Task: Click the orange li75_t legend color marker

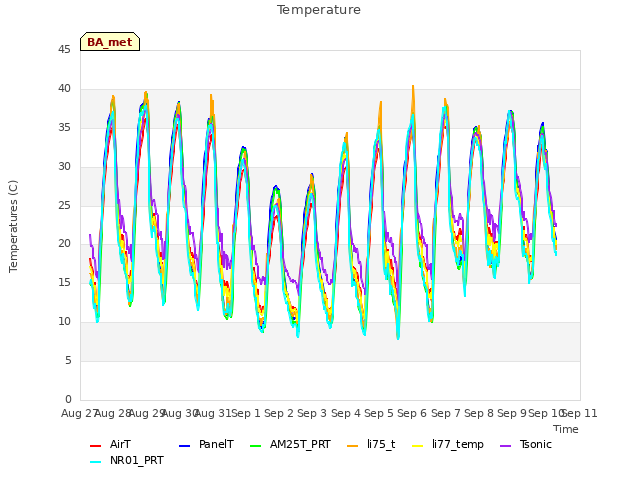Action: pyautogui.click(x=352, y=446)
